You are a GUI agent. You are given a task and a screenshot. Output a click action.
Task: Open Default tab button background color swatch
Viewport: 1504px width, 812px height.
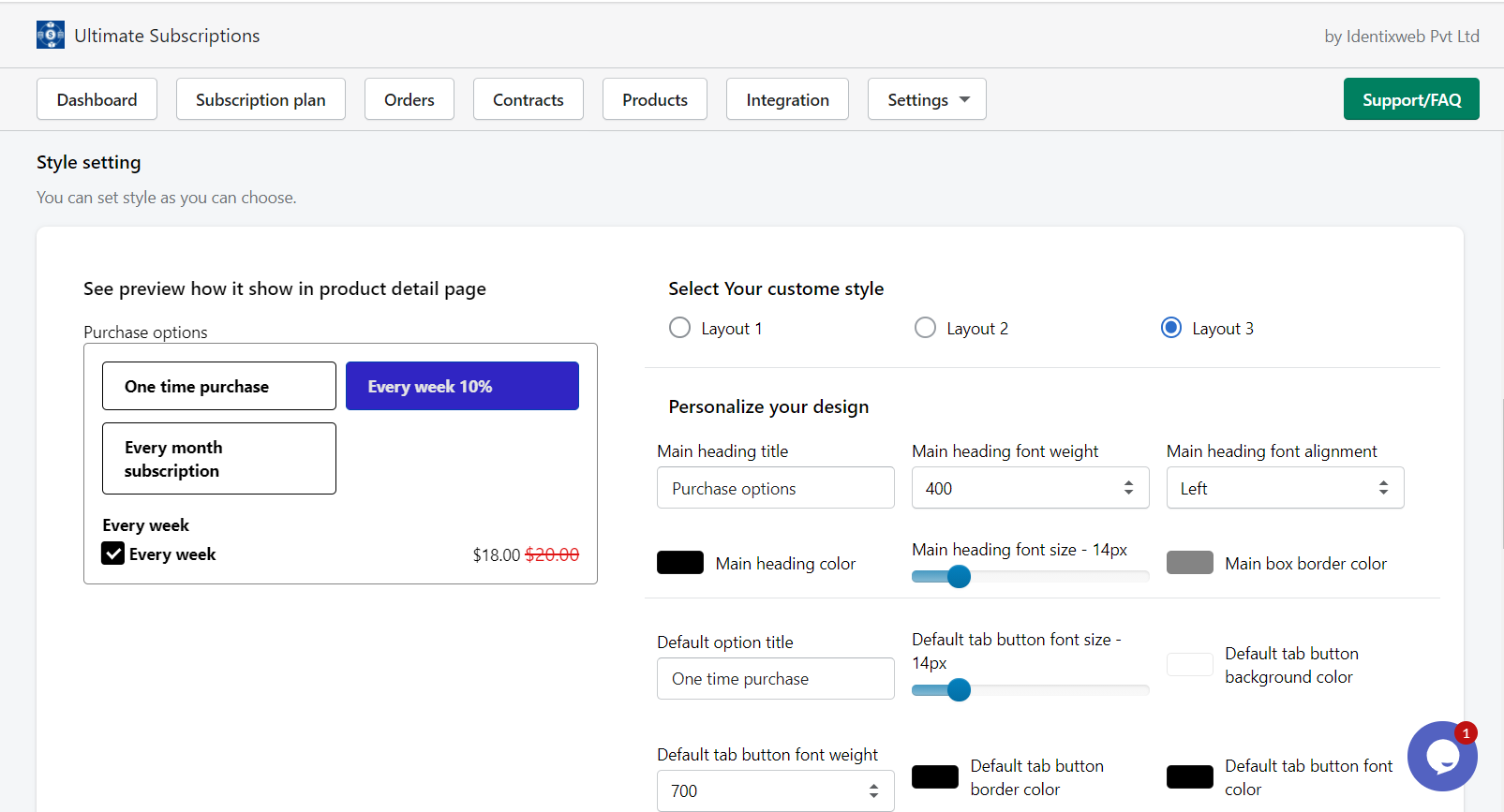pyautogui.click(x=1190, y=665)
